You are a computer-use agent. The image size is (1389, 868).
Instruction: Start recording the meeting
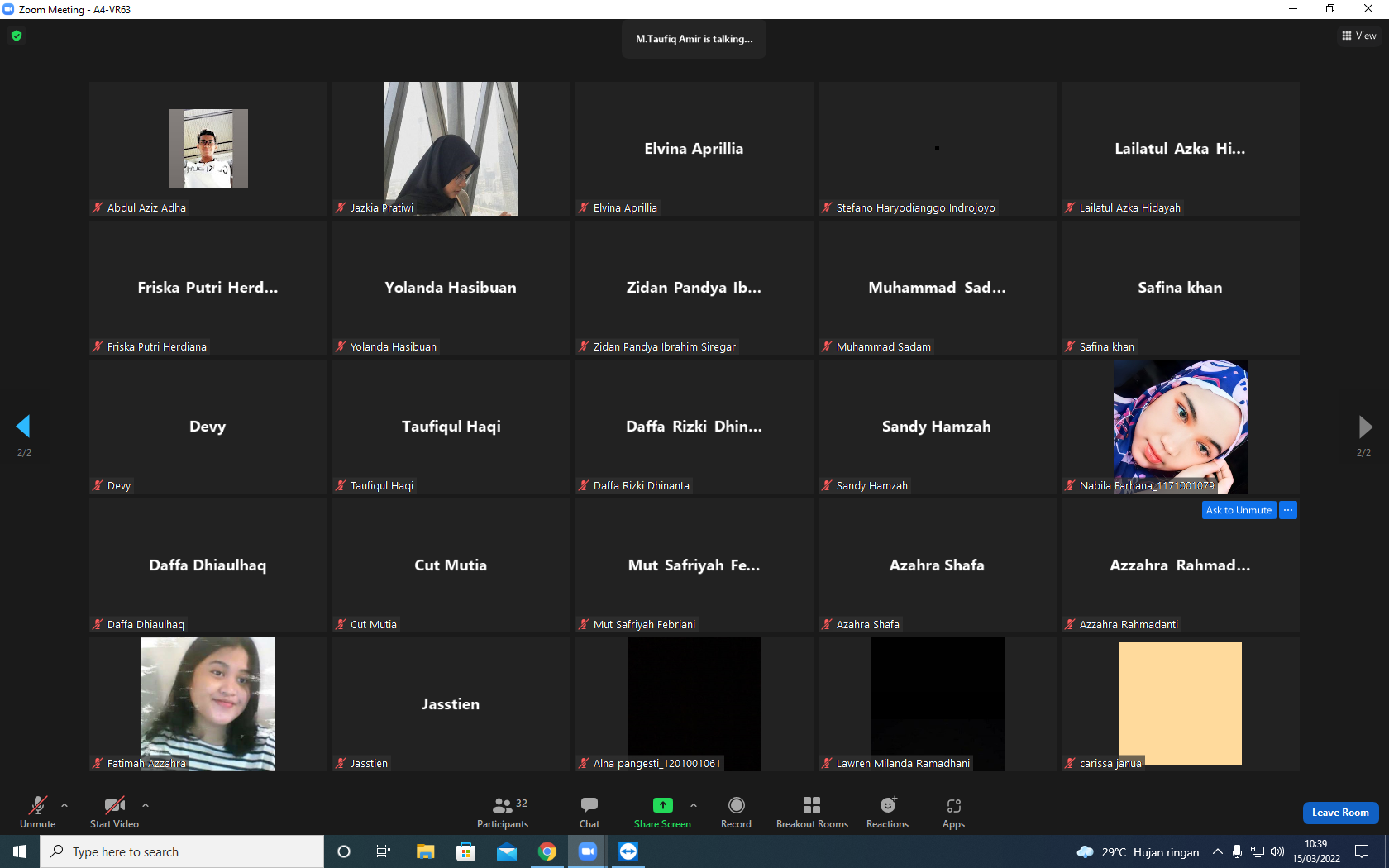pyautogui.click(x=736, y=813)
